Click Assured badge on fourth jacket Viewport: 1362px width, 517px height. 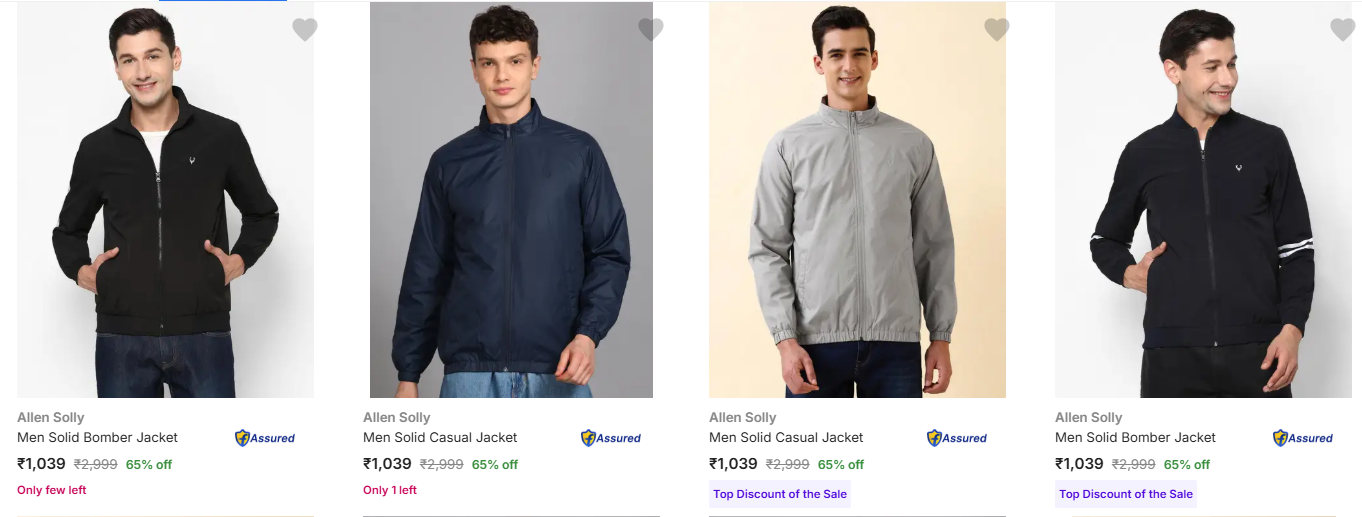tap(1303, 438)
